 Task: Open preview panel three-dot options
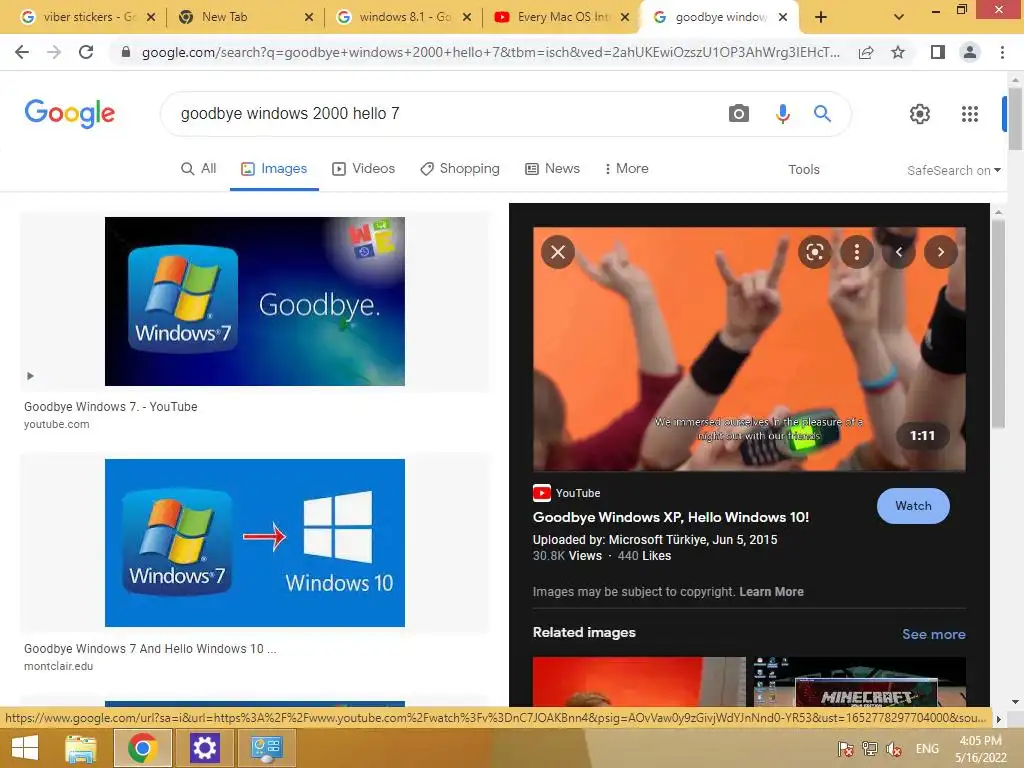tap(857, 252)
